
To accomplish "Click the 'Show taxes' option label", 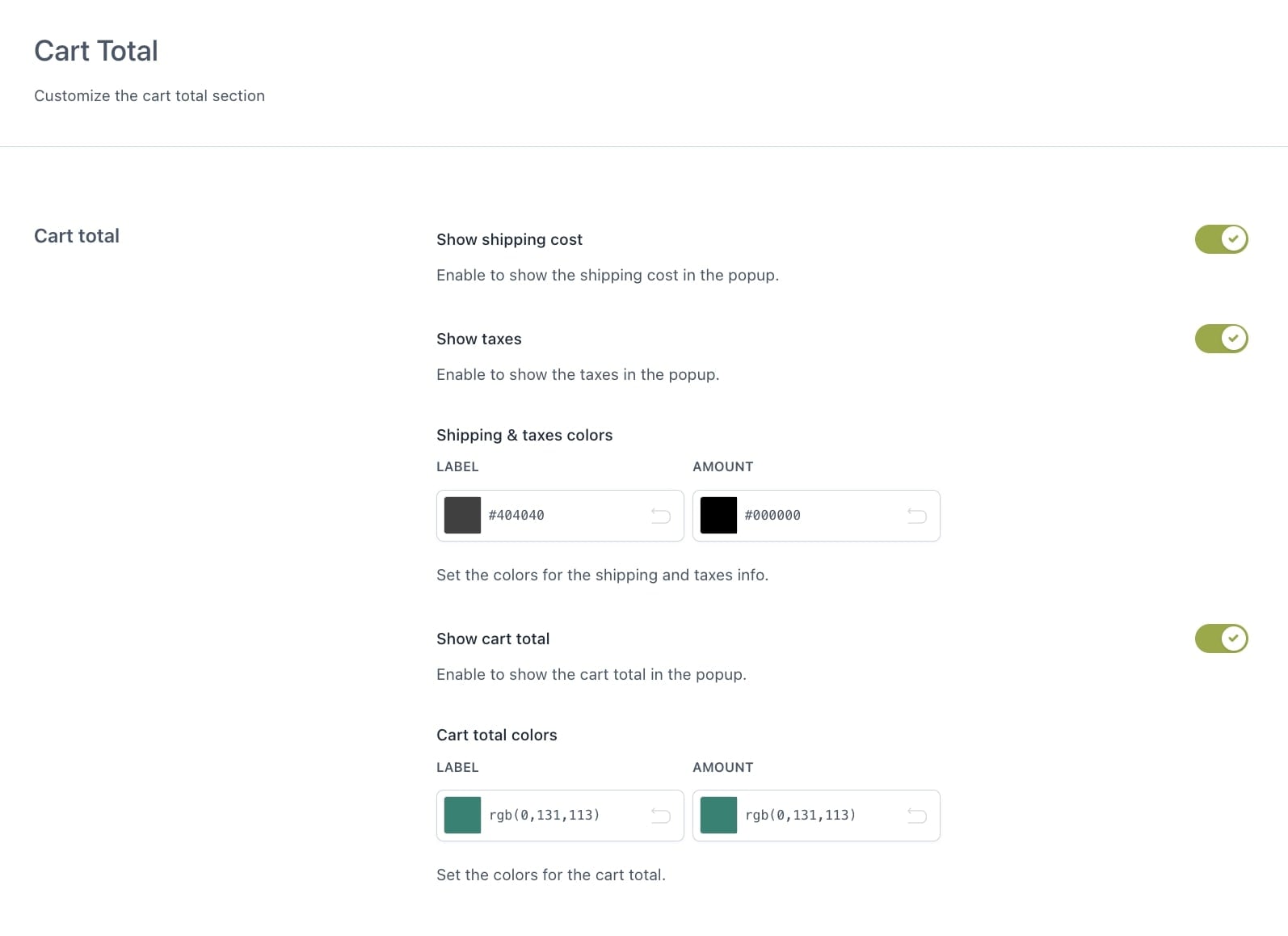I will pyautogui.click(x=478, y=339).
